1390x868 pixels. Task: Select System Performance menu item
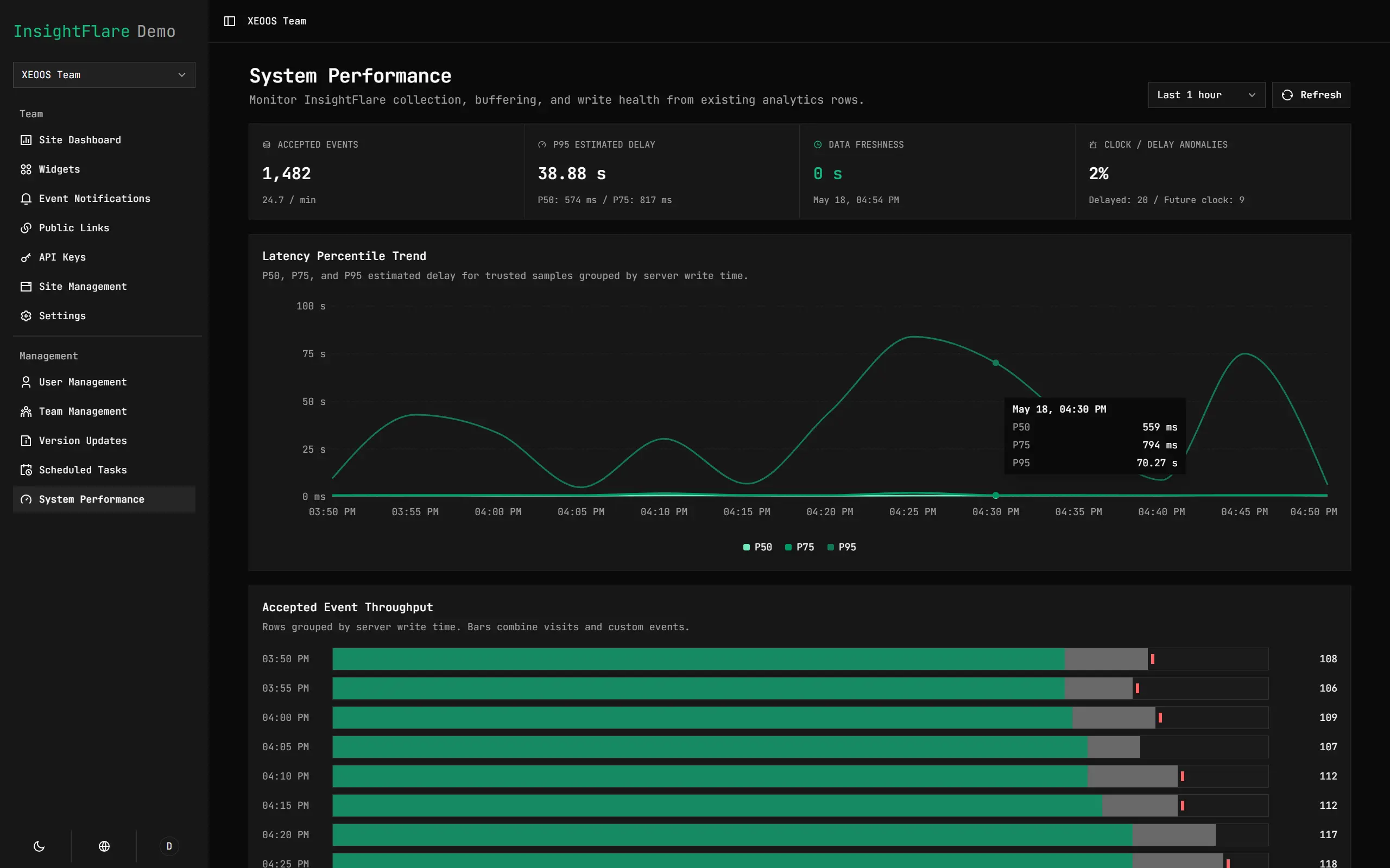point(104,499)
